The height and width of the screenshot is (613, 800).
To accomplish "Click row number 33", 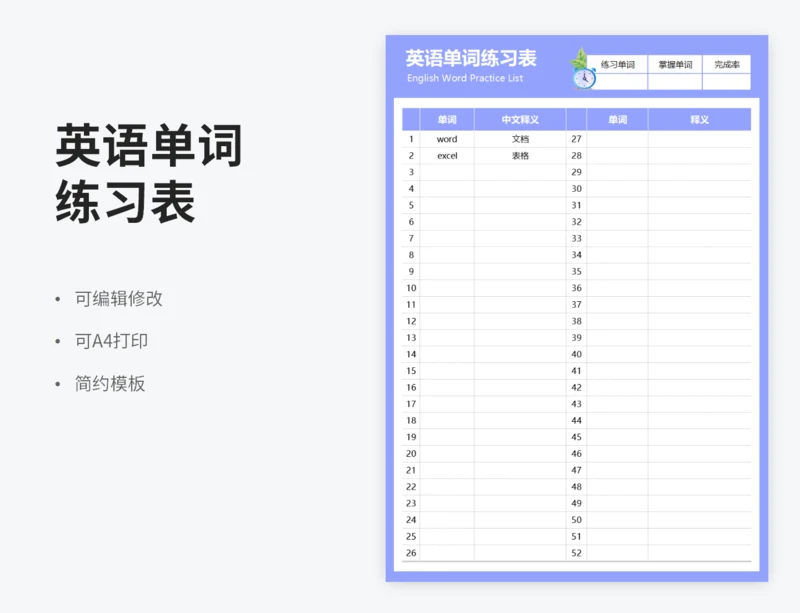I will click(x=577, y=238).
